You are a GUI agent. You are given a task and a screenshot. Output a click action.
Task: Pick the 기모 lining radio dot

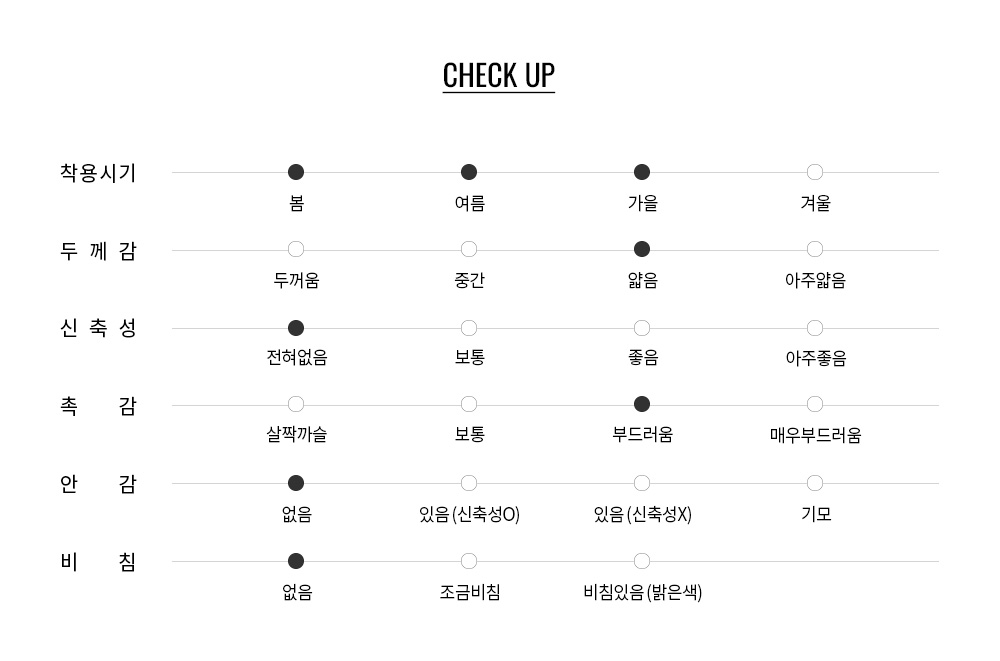click(815, 483)
